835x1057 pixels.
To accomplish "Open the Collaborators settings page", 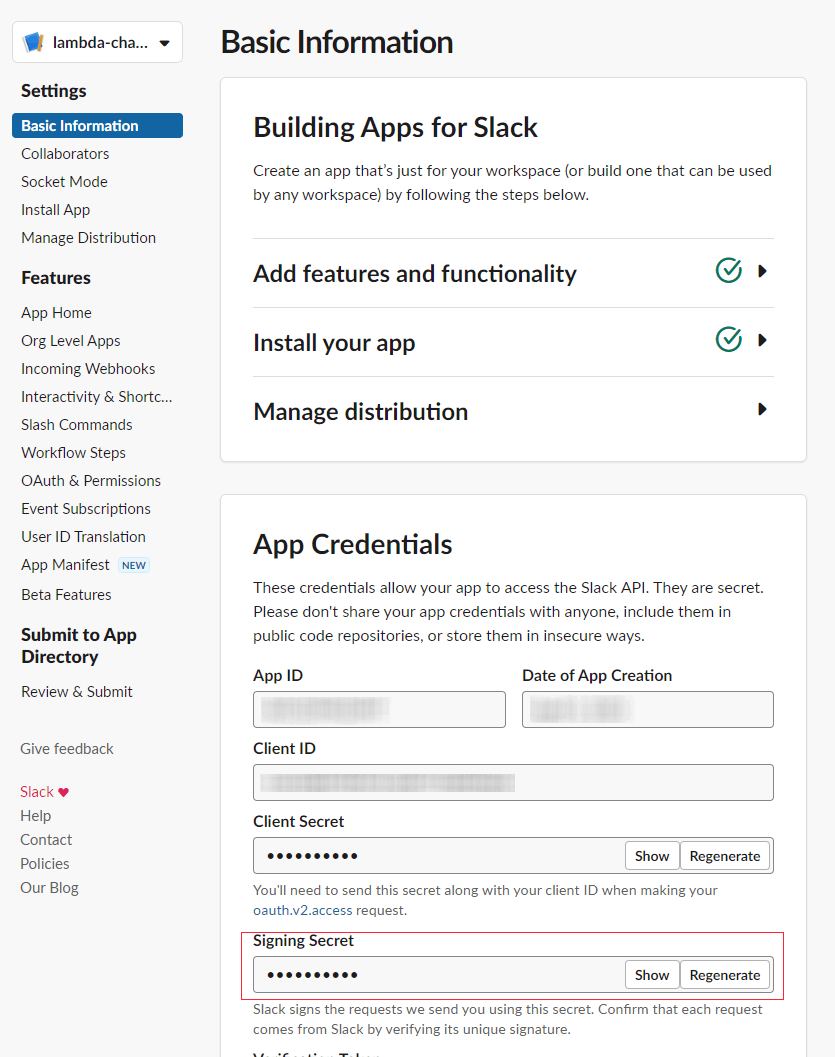I will (x=65, y=154).
